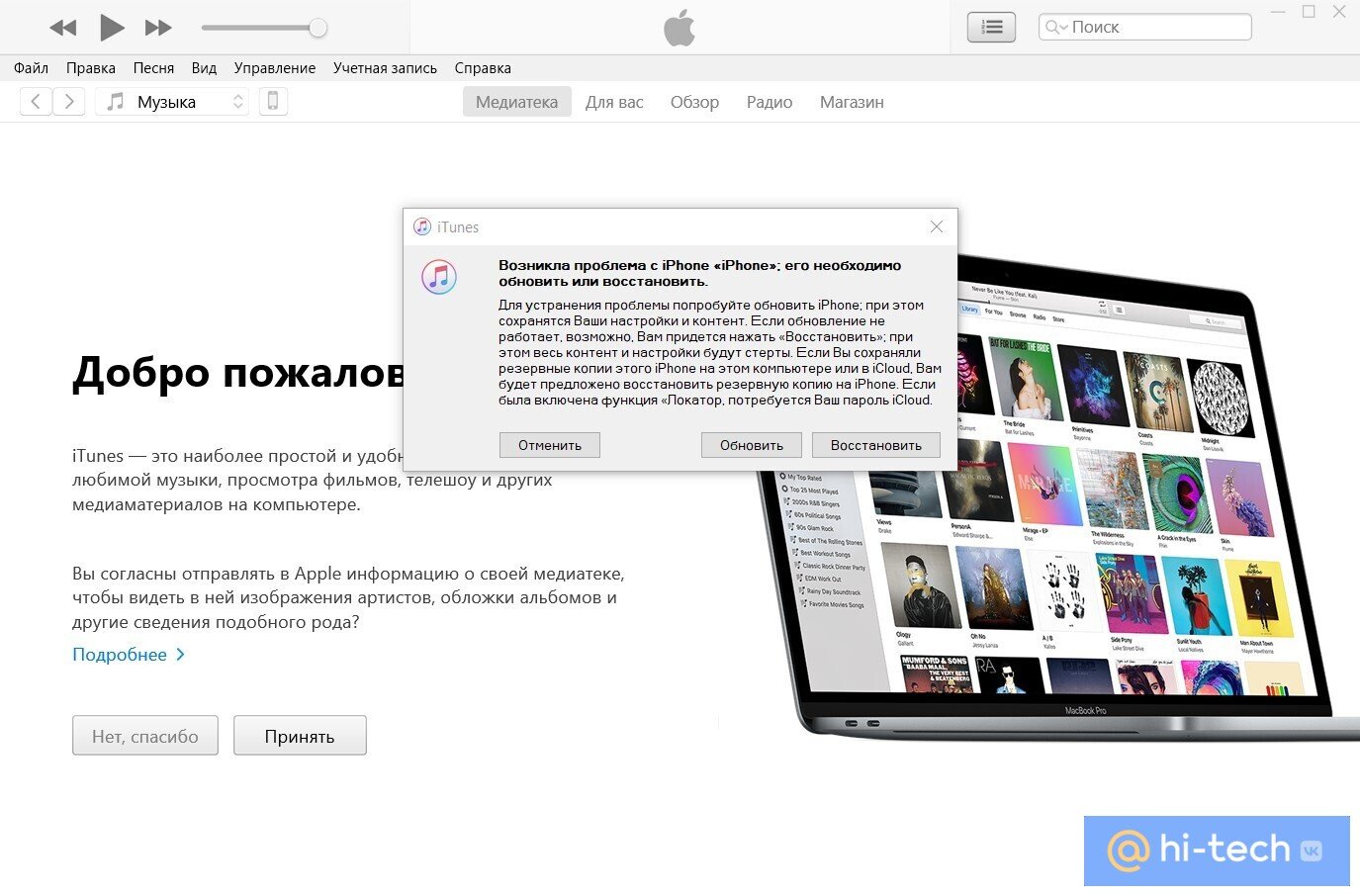The image size is (1360, 896).
Task: Adjust the volume slider knob
Action: click(317, 28)
